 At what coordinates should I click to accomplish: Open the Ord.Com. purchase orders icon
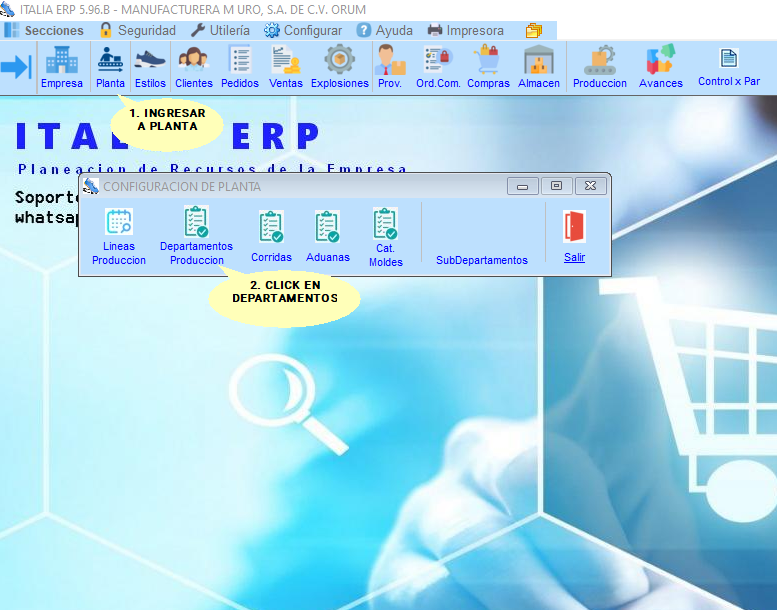click(x=438, y=59)
